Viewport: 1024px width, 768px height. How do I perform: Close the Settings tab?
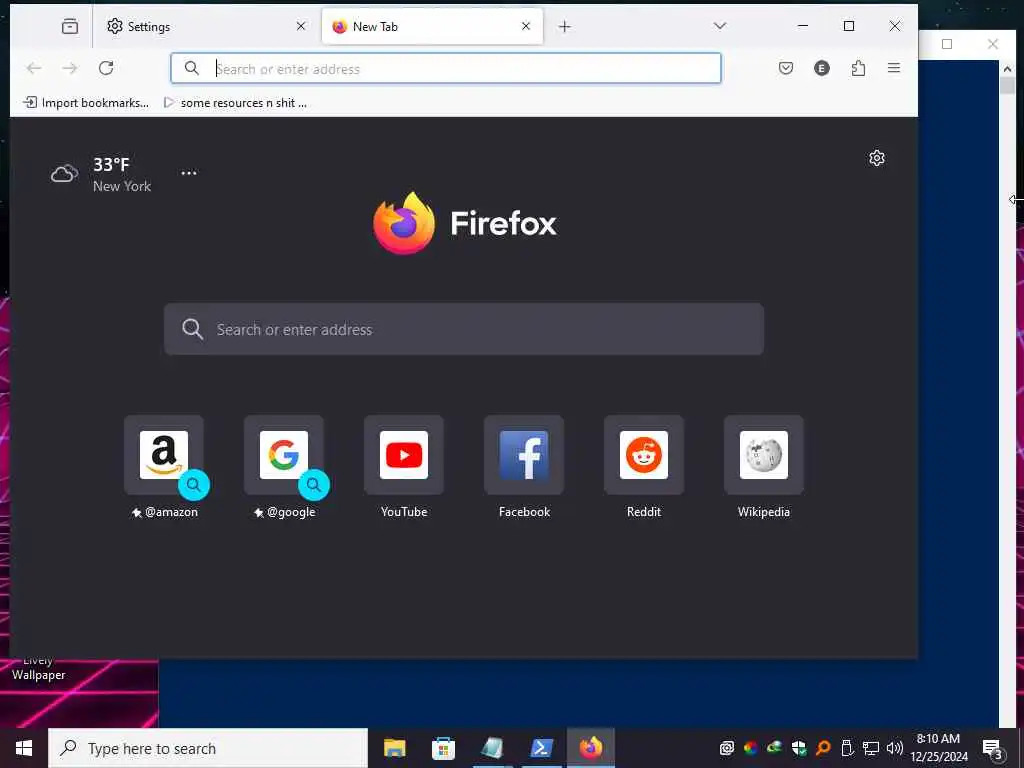300,26
